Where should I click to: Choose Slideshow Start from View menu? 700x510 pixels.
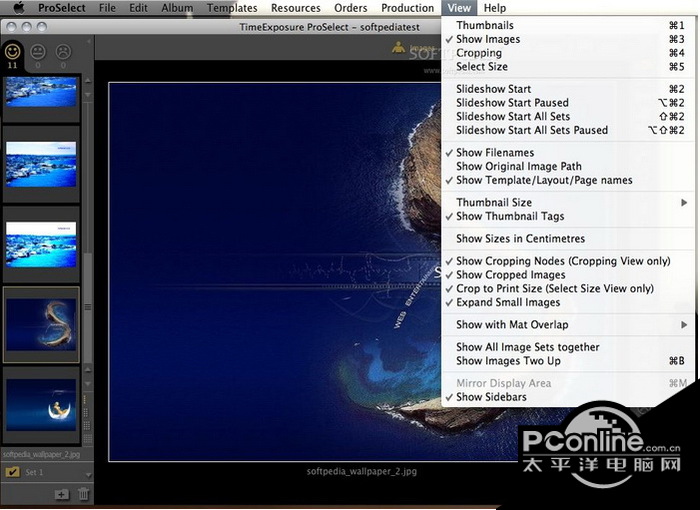493,89
